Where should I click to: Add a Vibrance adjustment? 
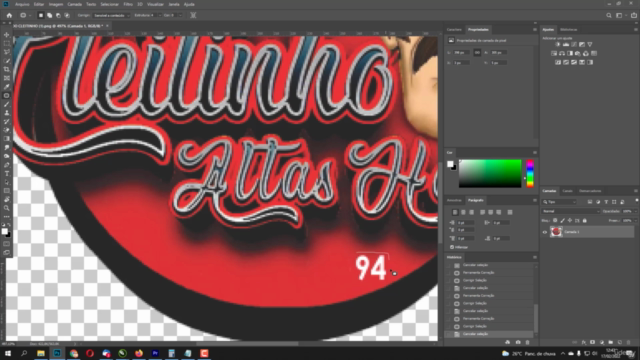pos(590,44)
